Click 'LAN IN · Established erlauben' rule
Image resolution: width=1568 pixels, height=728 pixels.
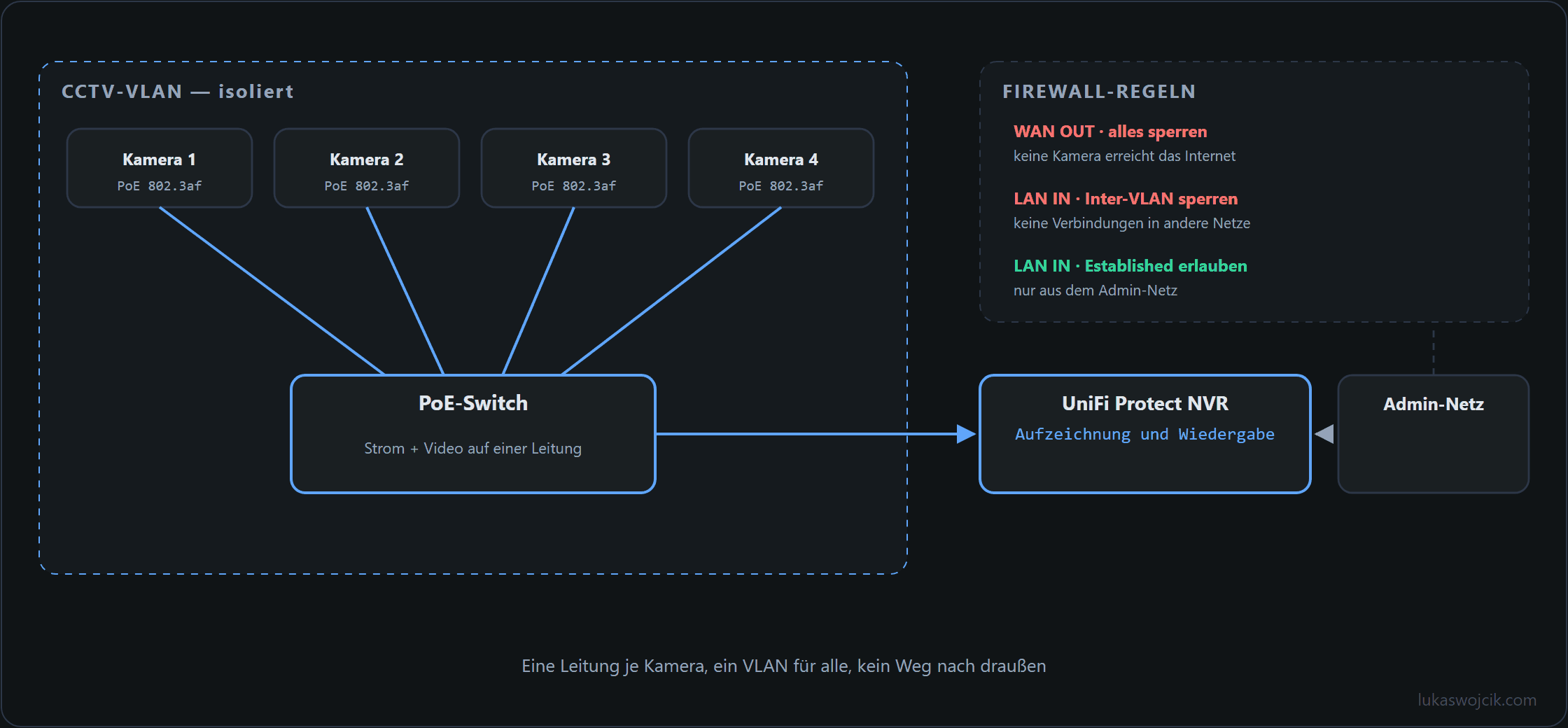pos(1130,266)
